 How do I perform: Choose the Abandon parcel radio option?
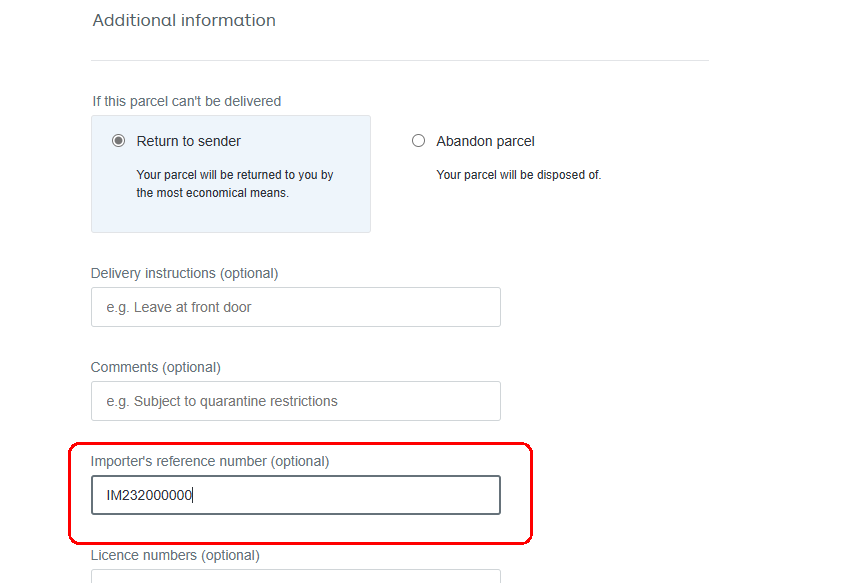[x=419, y=141]
